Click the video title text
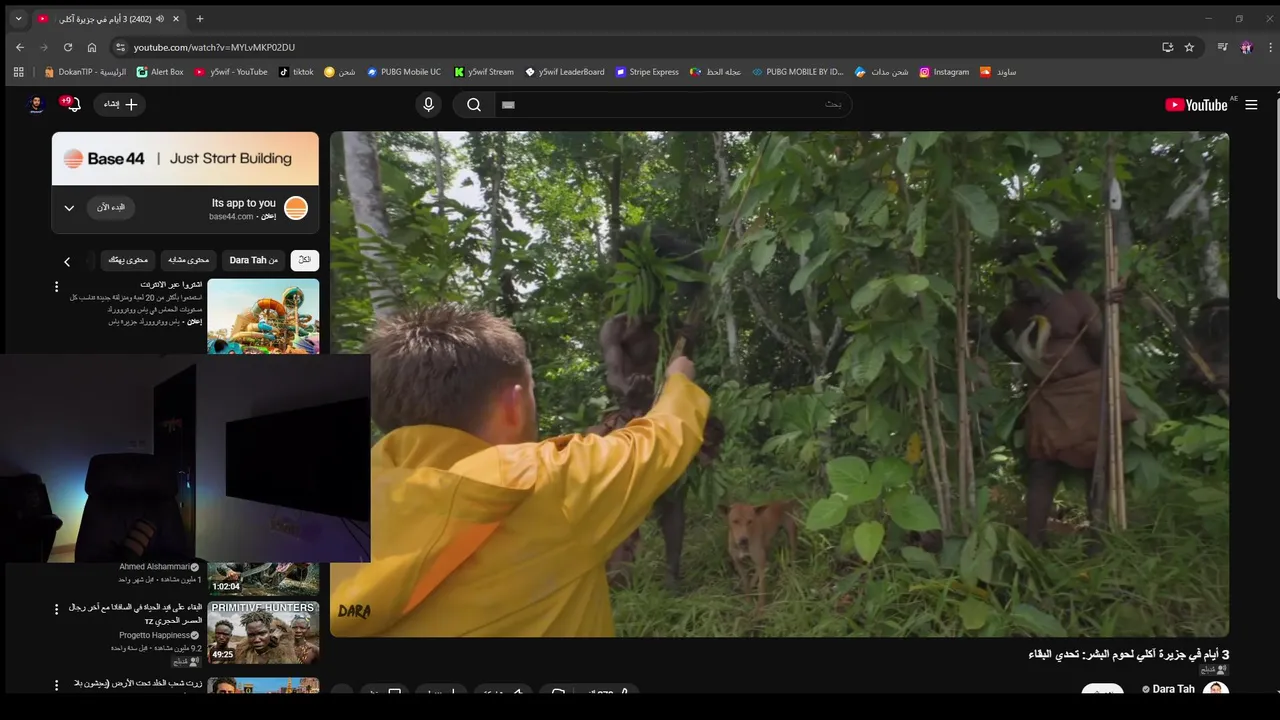 (1128, 654)
